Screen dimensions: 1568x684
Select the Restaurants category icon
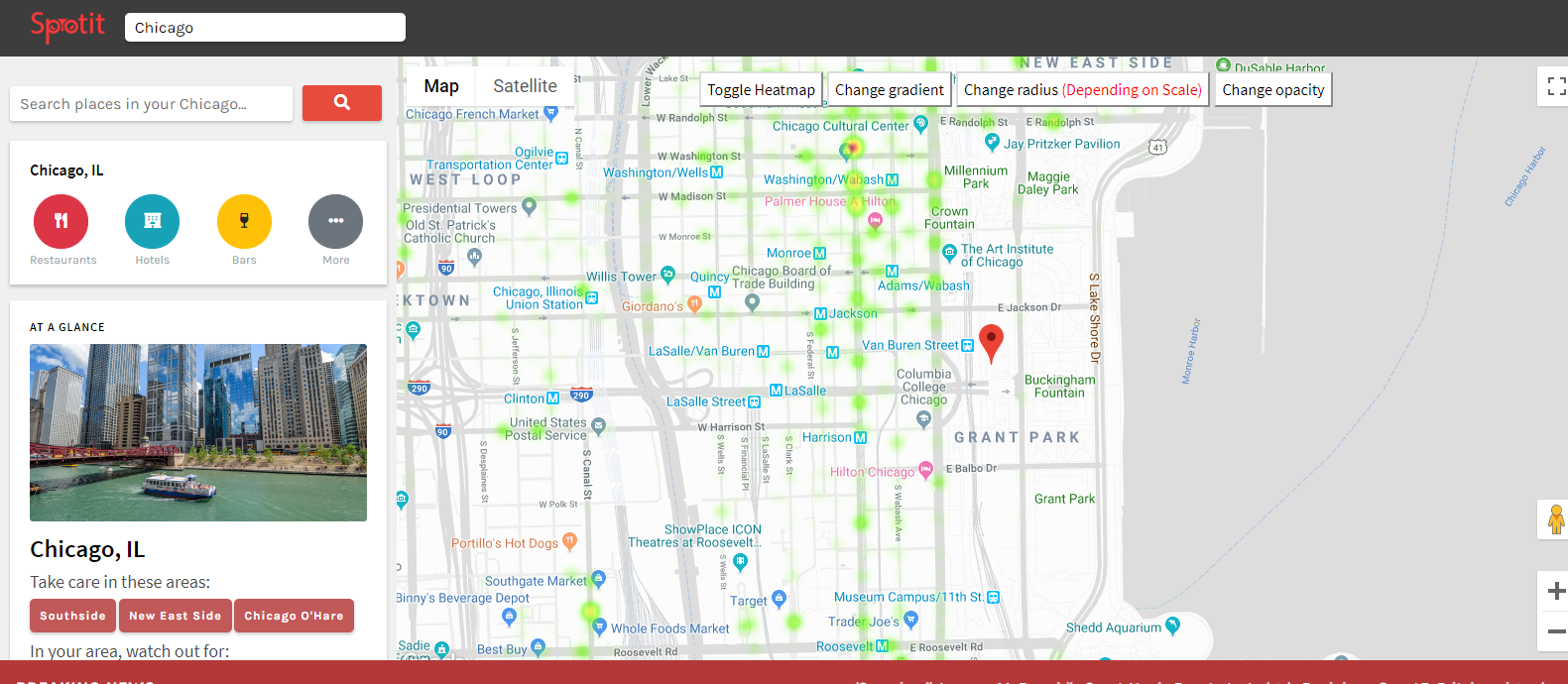(61, 221)
